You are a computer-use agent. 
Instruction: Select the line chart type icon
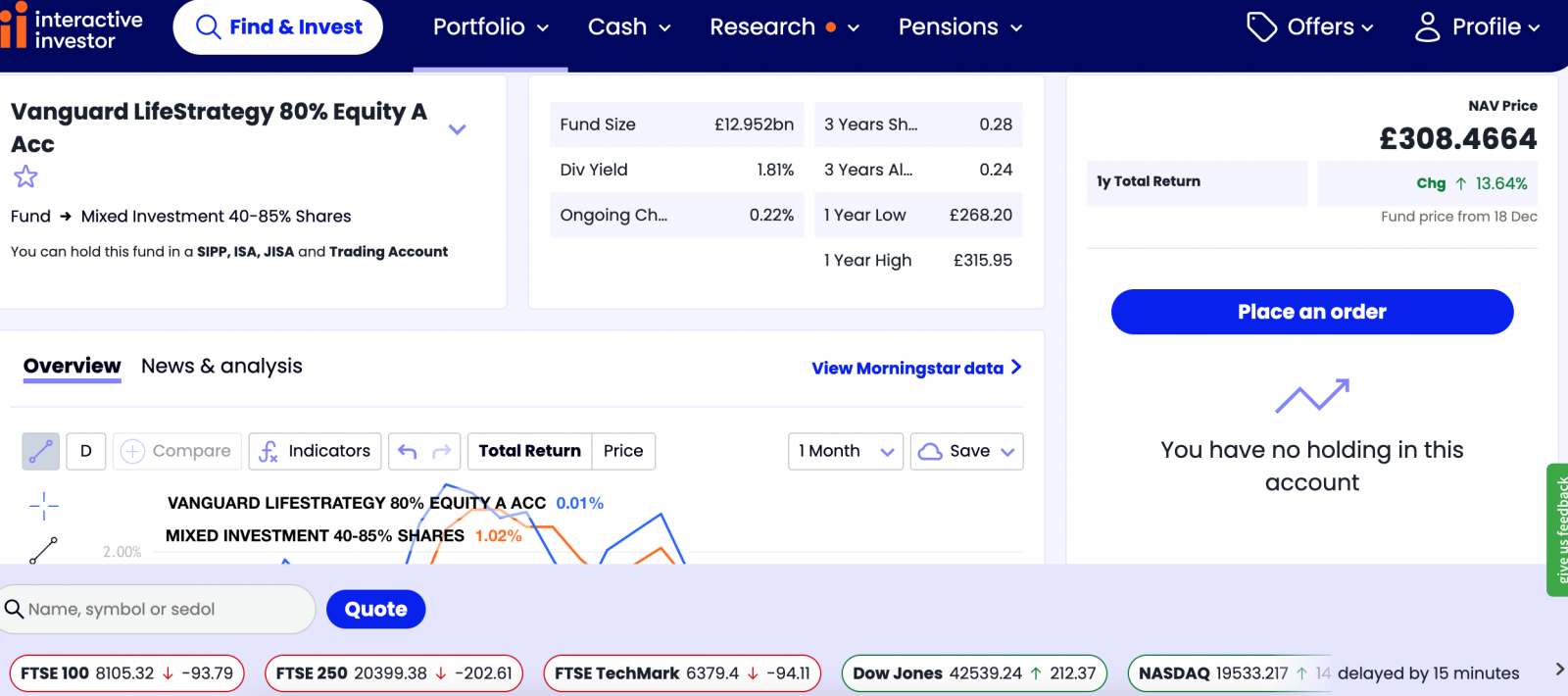click(x=41, y=452)
